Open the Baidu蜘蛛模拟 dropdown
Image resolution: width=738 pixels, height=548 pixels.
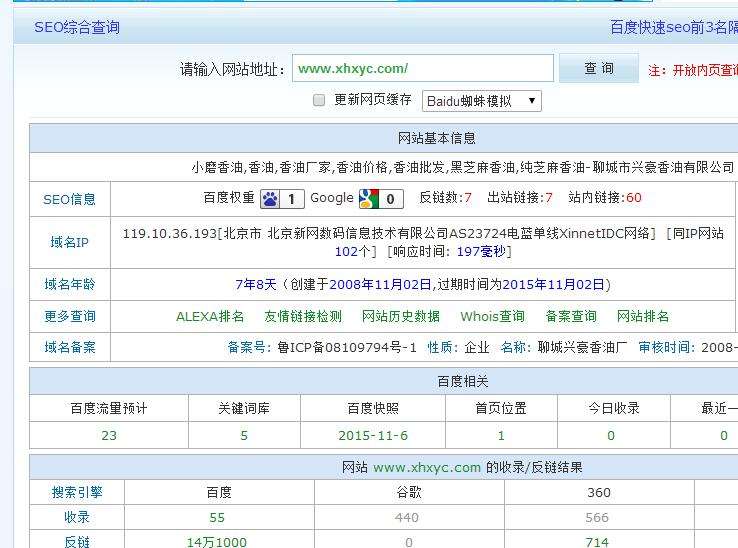[x=482, y=101]
